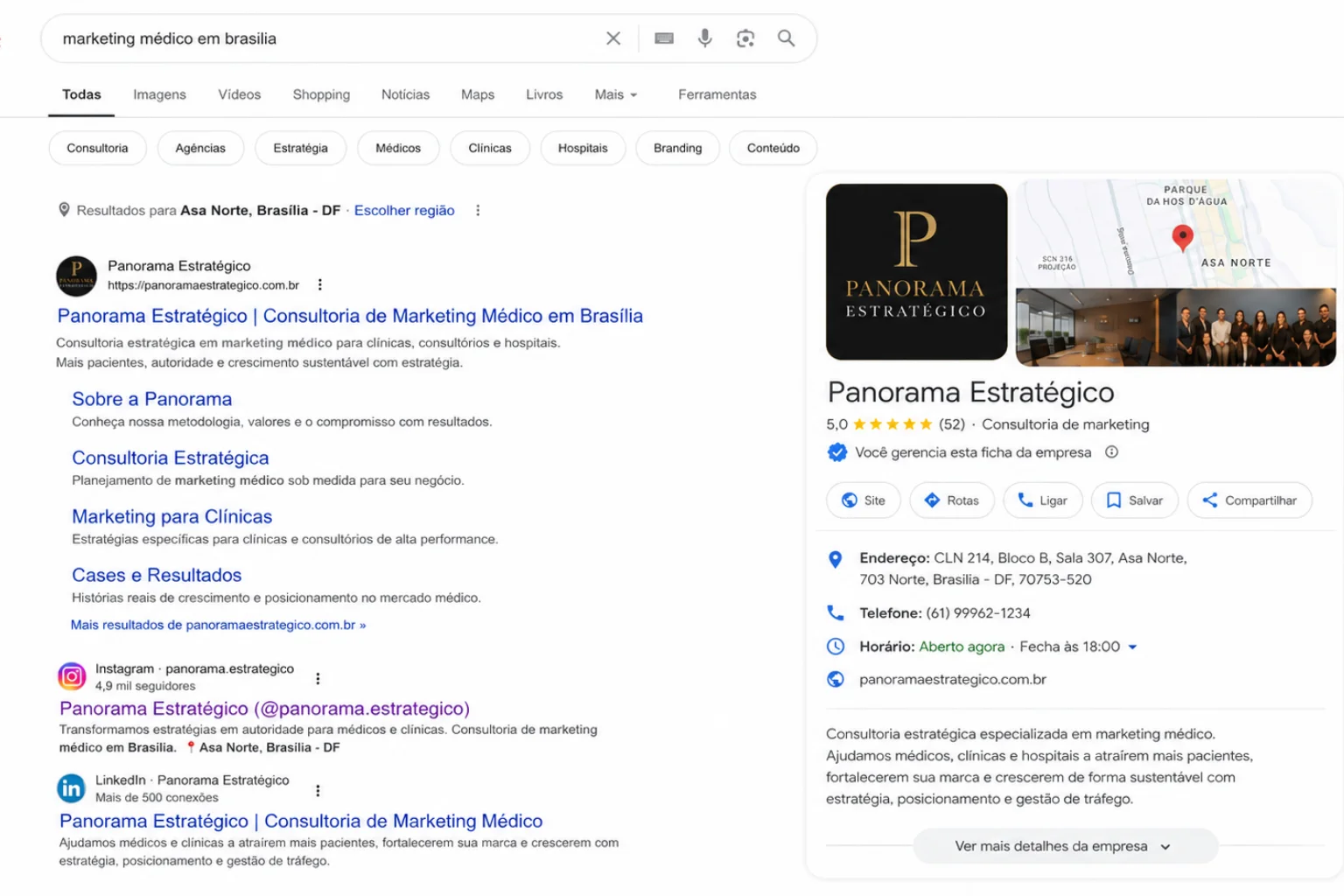Expand Ver mais detalhes da empresa
This screenshot has width=1344, height=896.
1065,846
